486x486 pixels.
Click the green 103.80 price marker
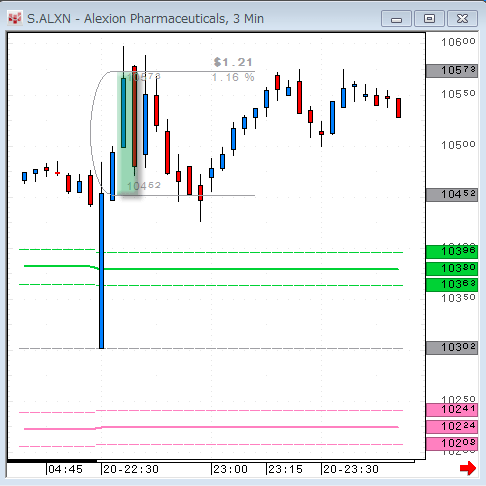coord(452,269)
